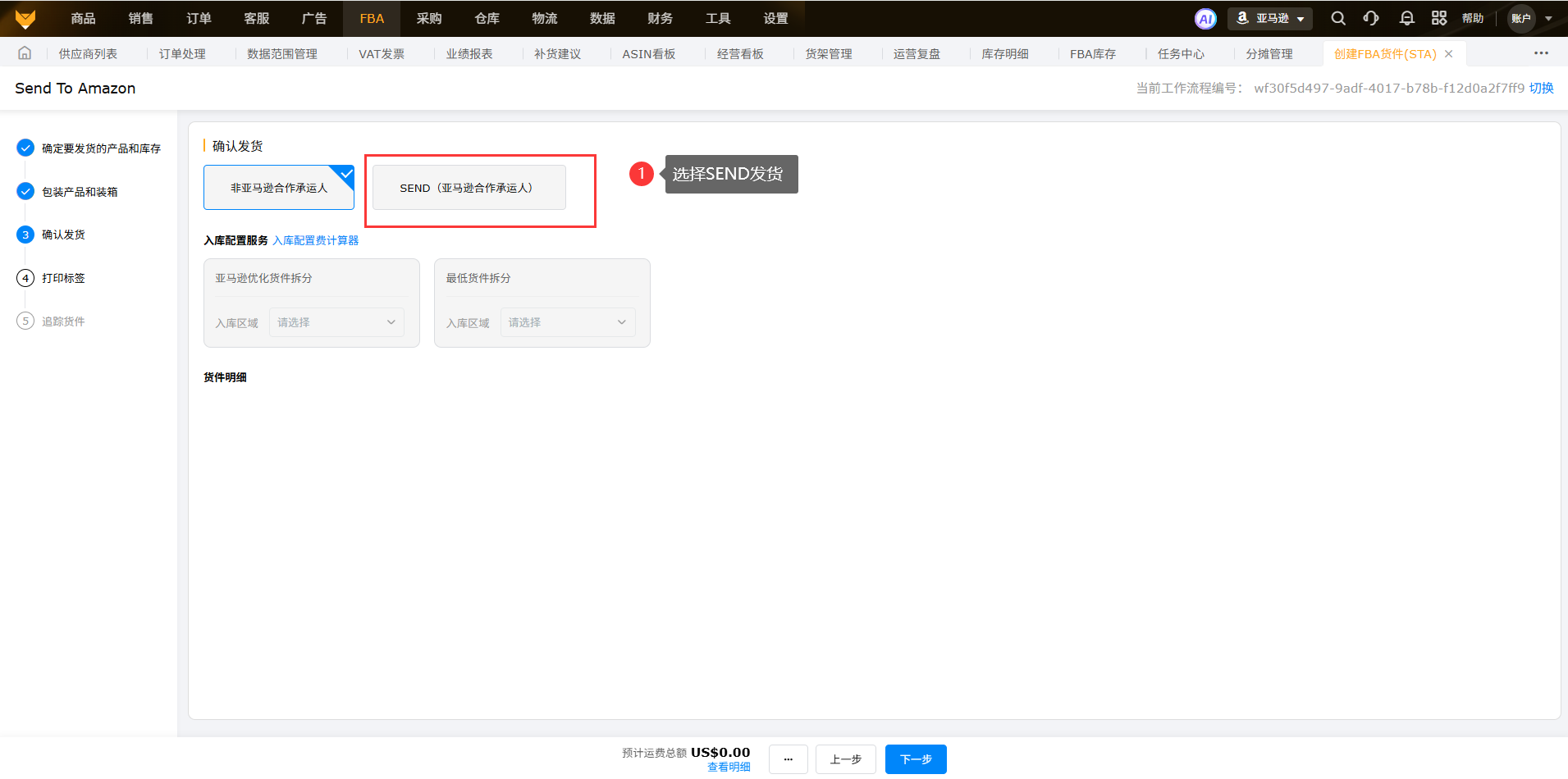Open the 客服 menu

pos(257,19)
